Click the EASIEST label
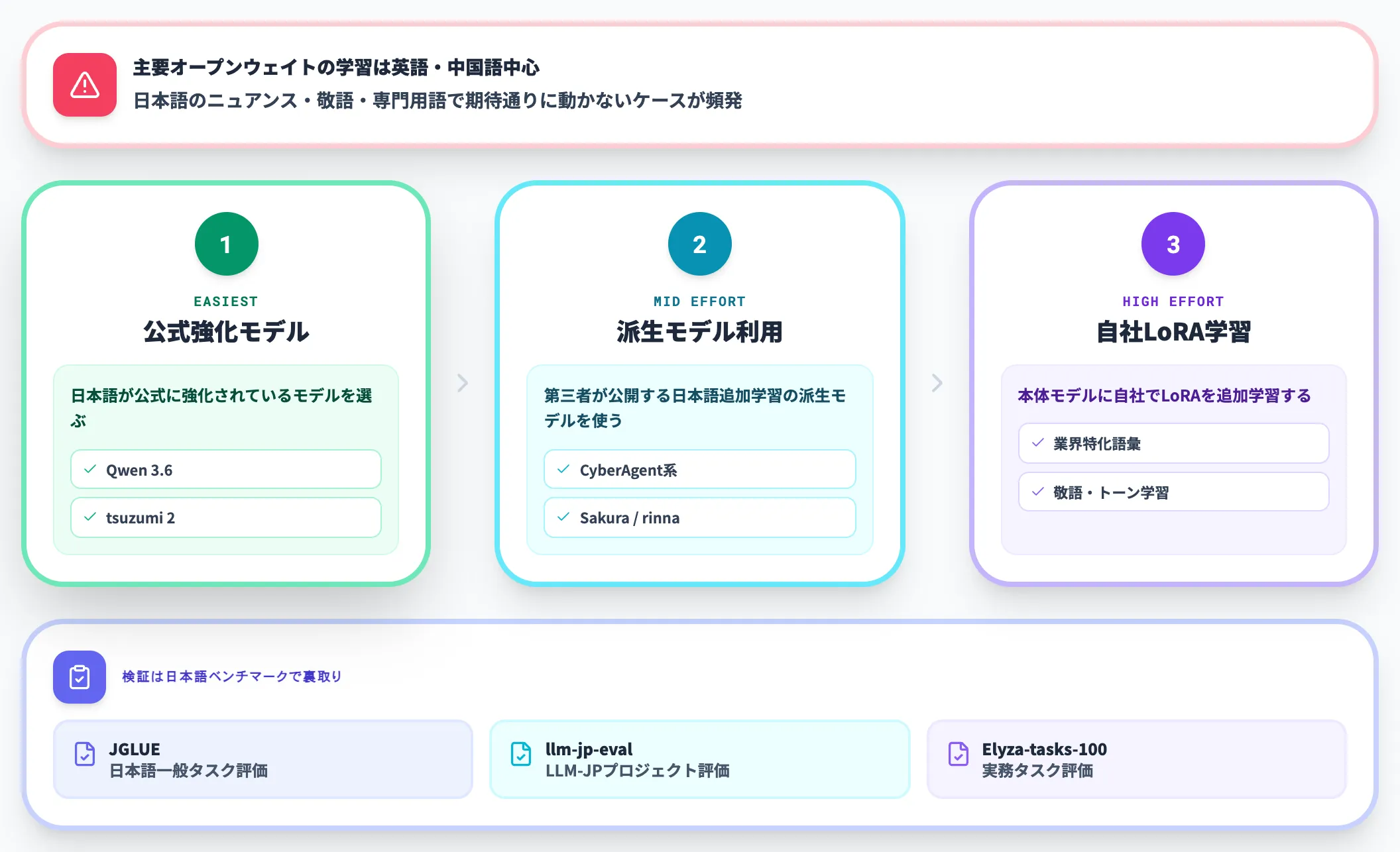1400x852 pixels. [226, 301]
